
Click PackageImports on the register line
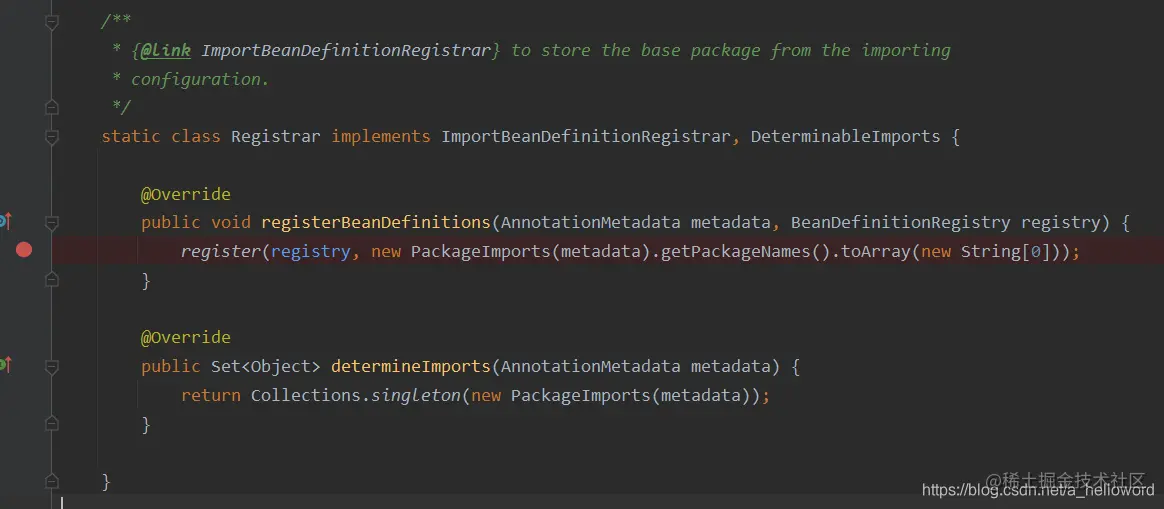480,252
